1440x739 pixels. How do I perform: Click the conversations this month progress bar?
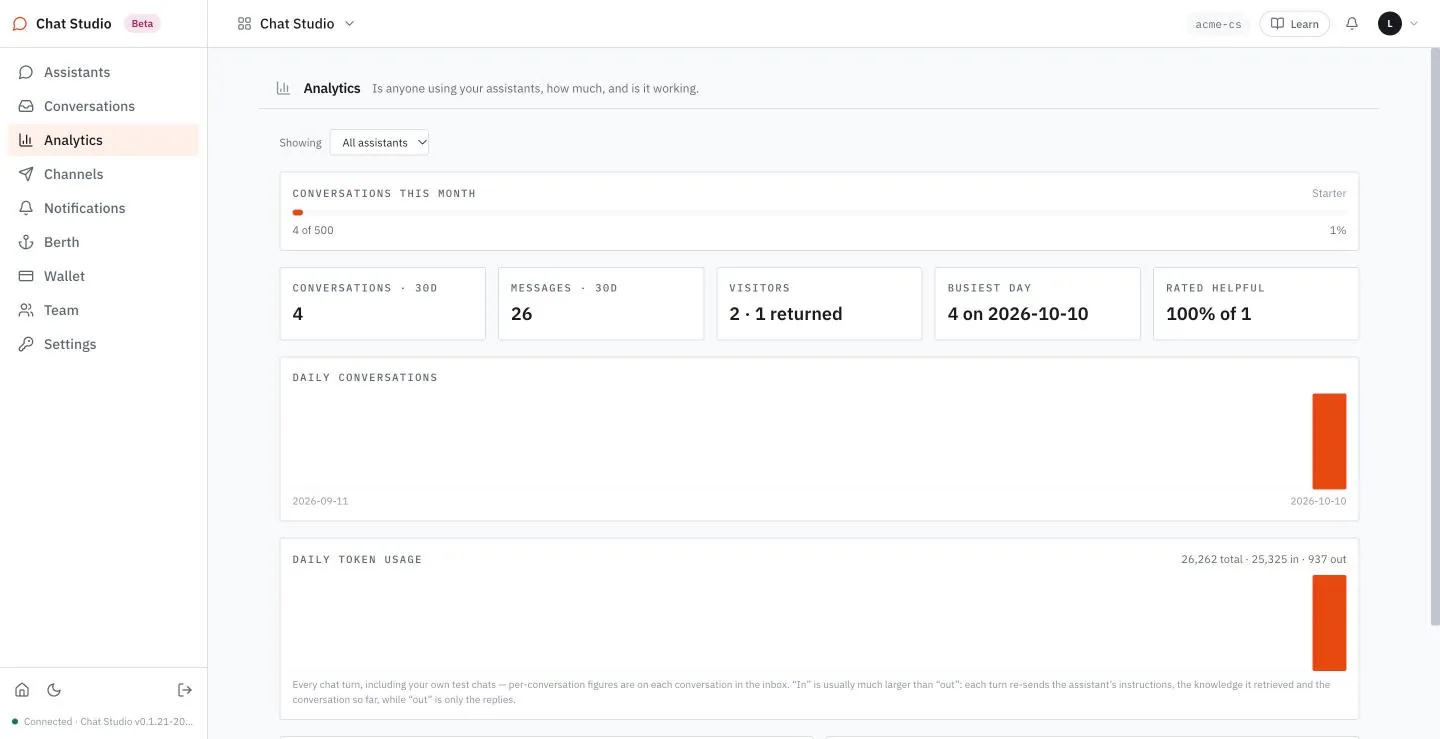819,212
